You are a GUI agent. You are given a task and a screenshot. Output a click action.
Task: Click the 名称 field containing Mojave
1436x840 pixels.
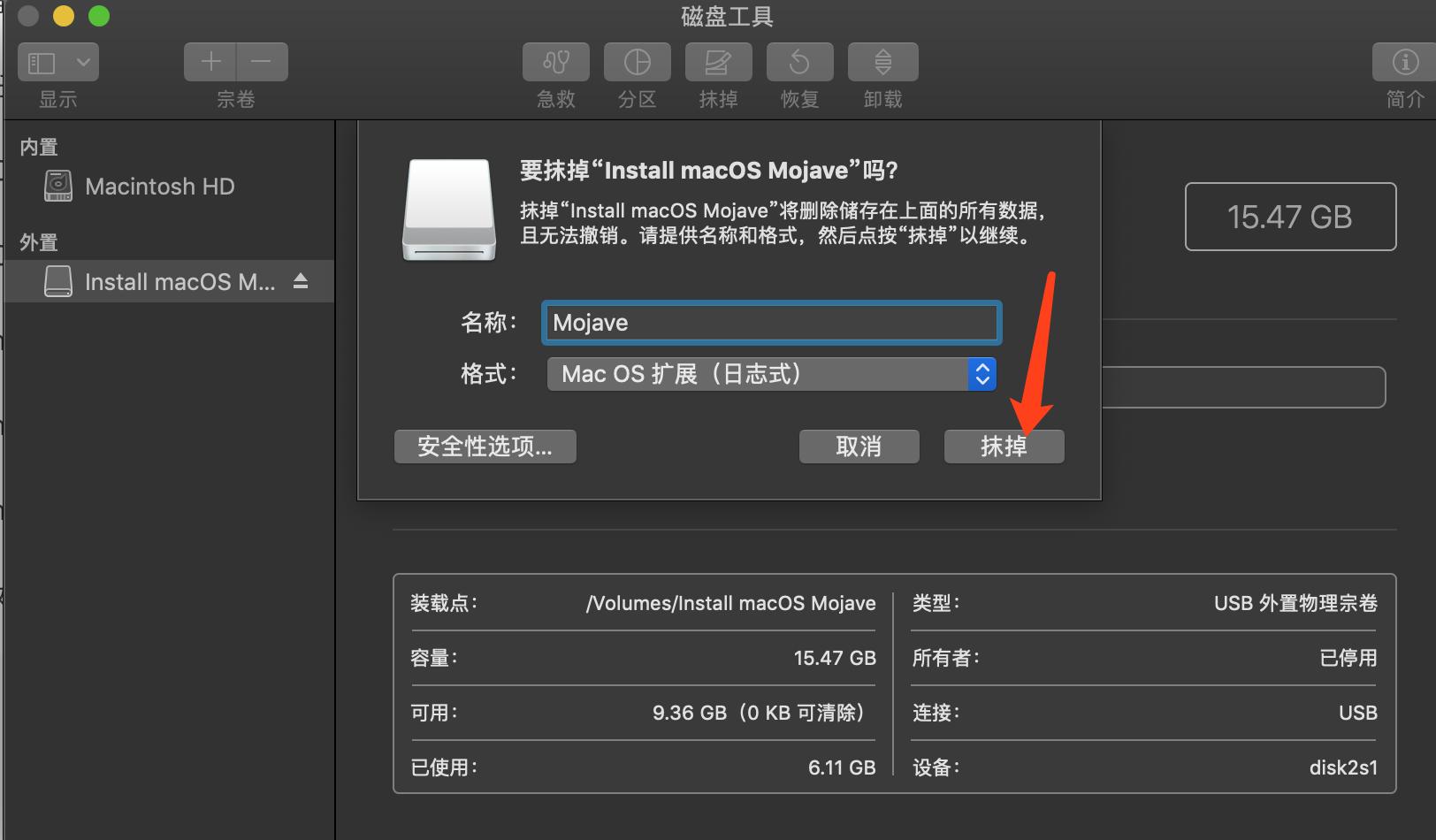[x=770, y=322]
